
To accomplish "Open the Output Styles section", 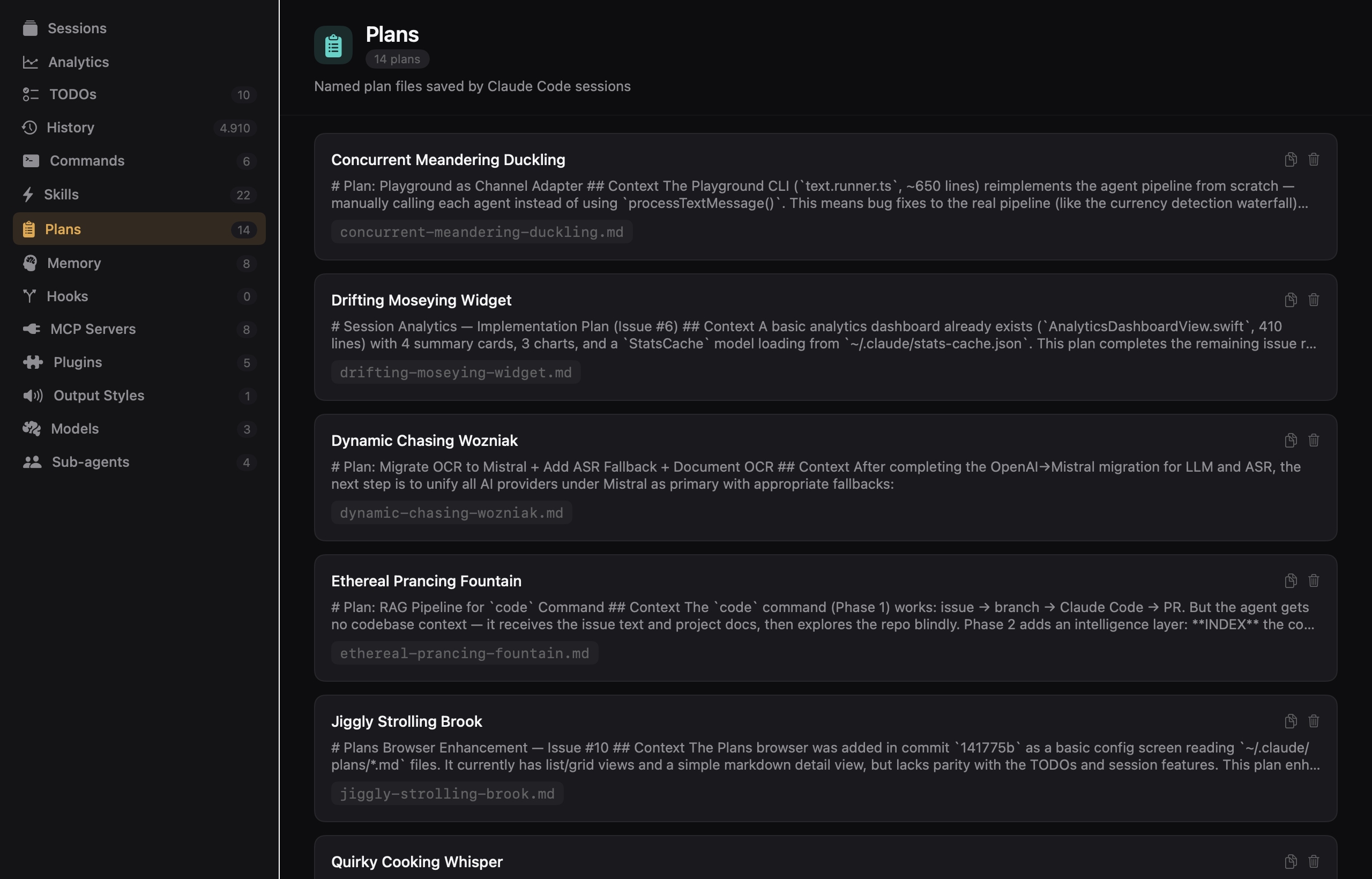I will click(99, 395).
